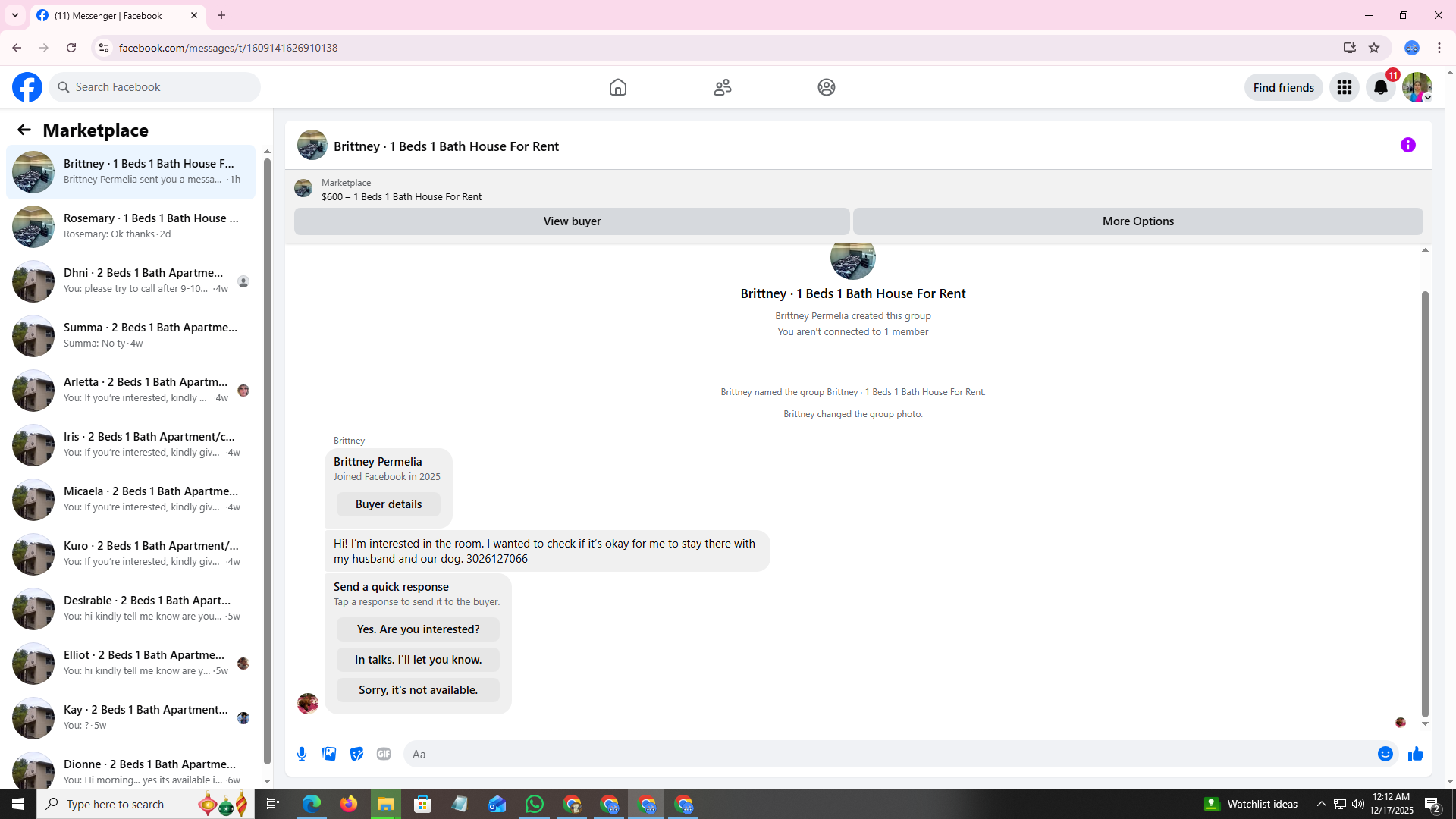This screenshot has height=819, width=1456.
Task: Open your account profile picture menu
Action: click(x=1417, y=87)
